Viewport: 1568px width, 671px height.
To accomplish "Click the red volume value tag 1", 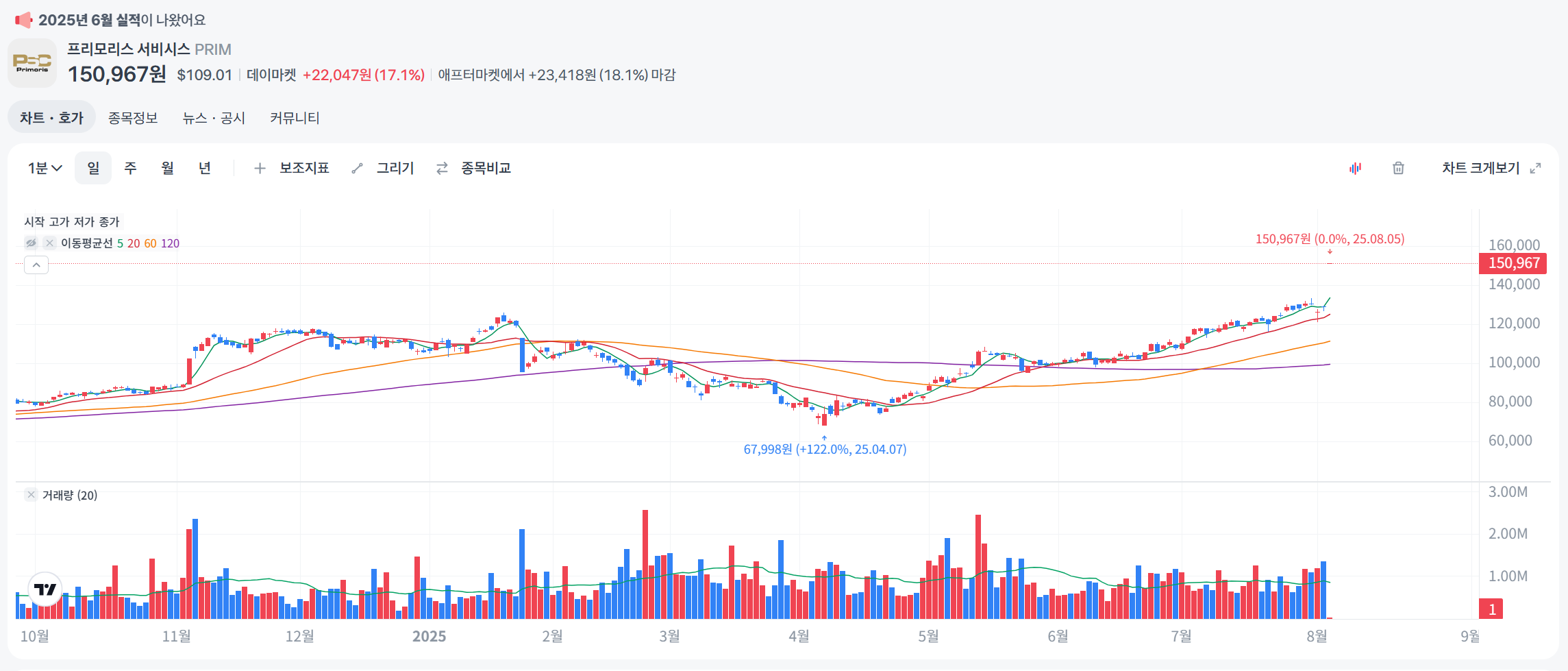I will 1491,609.
